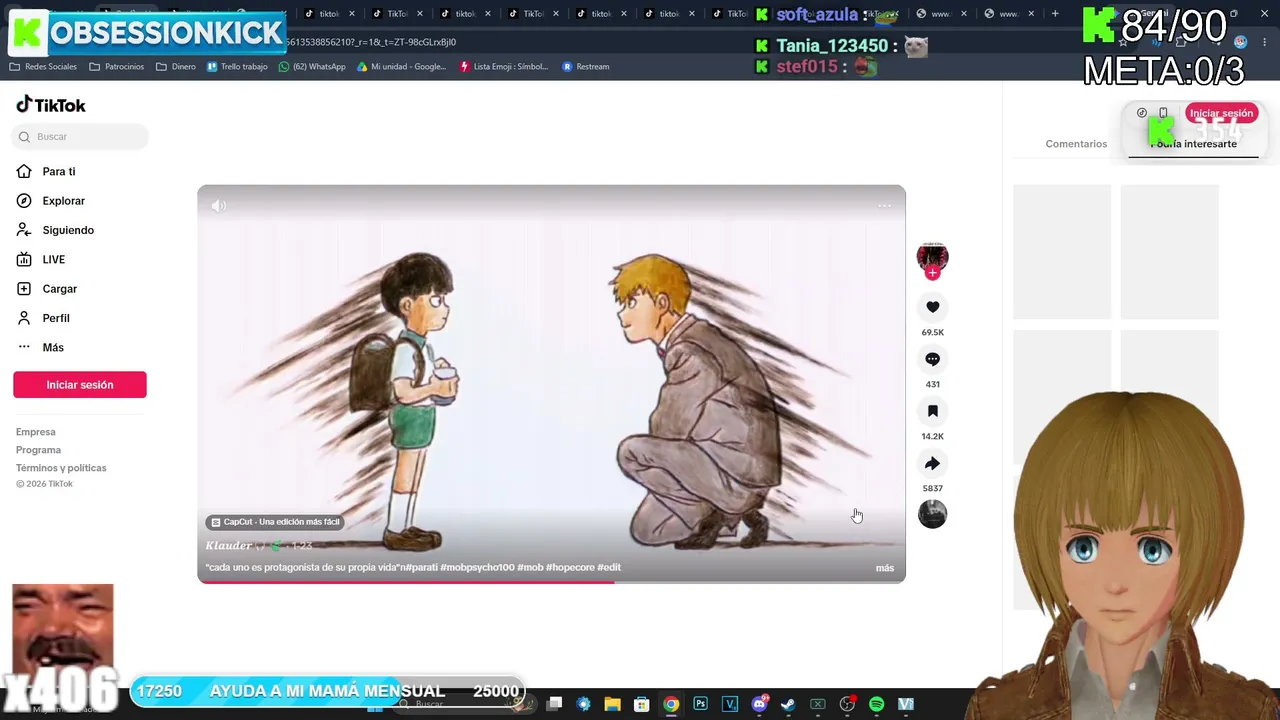
Task: Like the video with the heart icon
Action: click(932, 307)
